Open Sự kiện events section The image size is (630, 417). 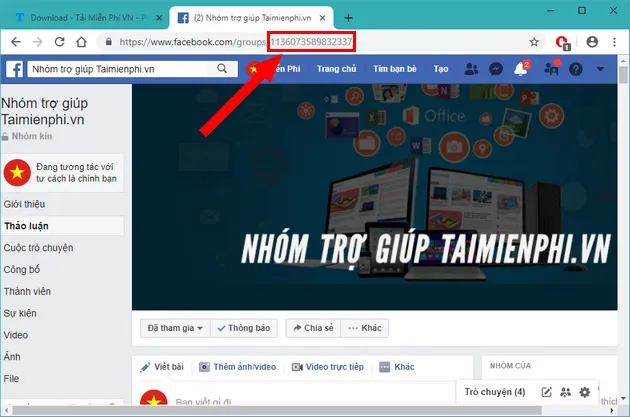pos(20,313)
